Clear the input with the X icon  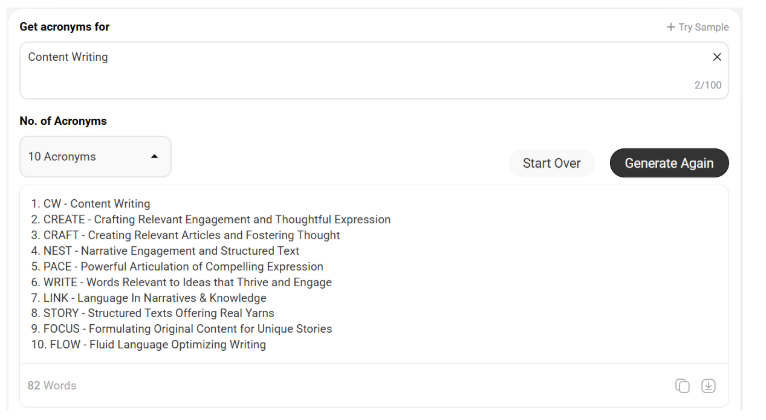pos(717,57)
